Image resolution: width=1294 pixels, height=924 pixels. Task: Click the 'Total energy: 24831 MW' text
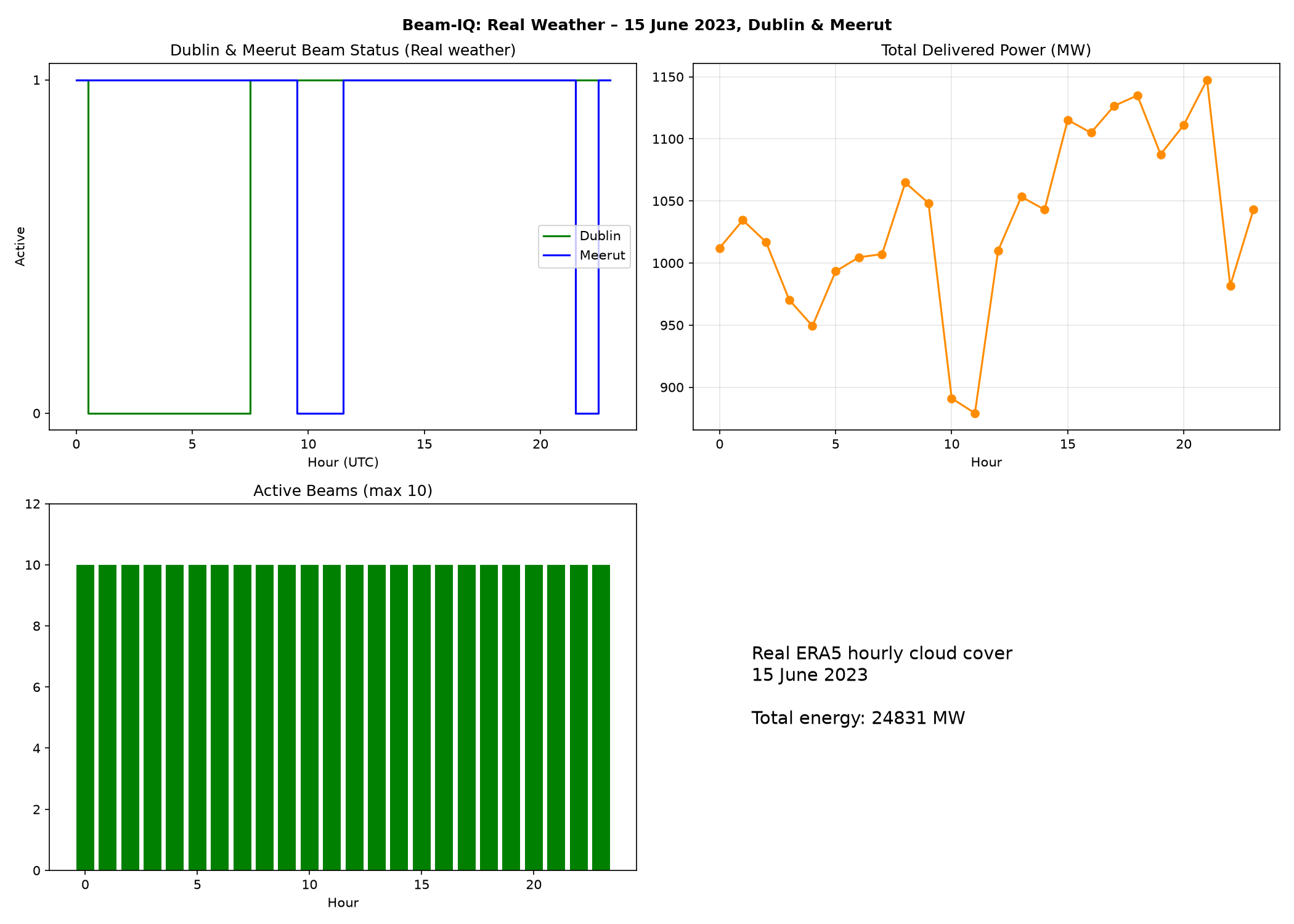[858, 718]
